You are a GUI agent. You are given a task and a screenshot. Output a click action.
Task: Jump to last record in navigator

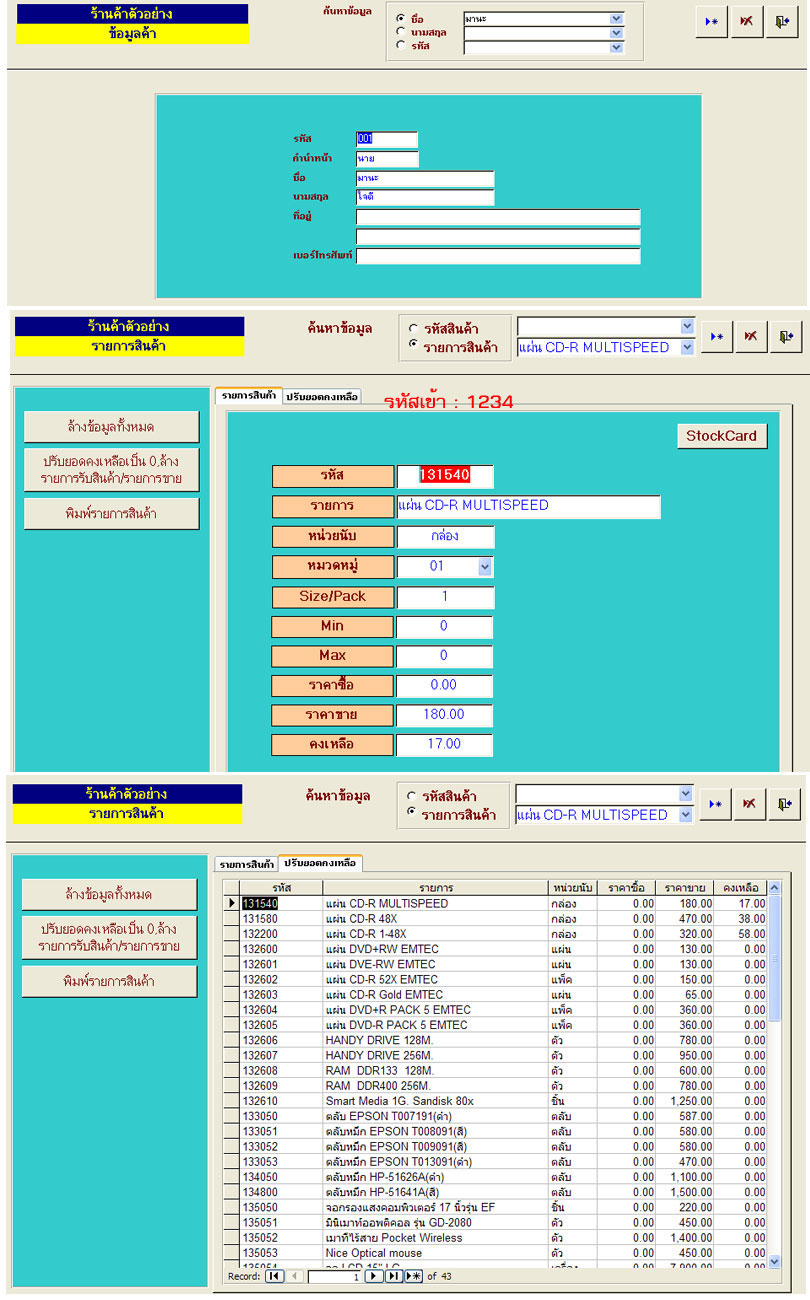[393, 1277]
